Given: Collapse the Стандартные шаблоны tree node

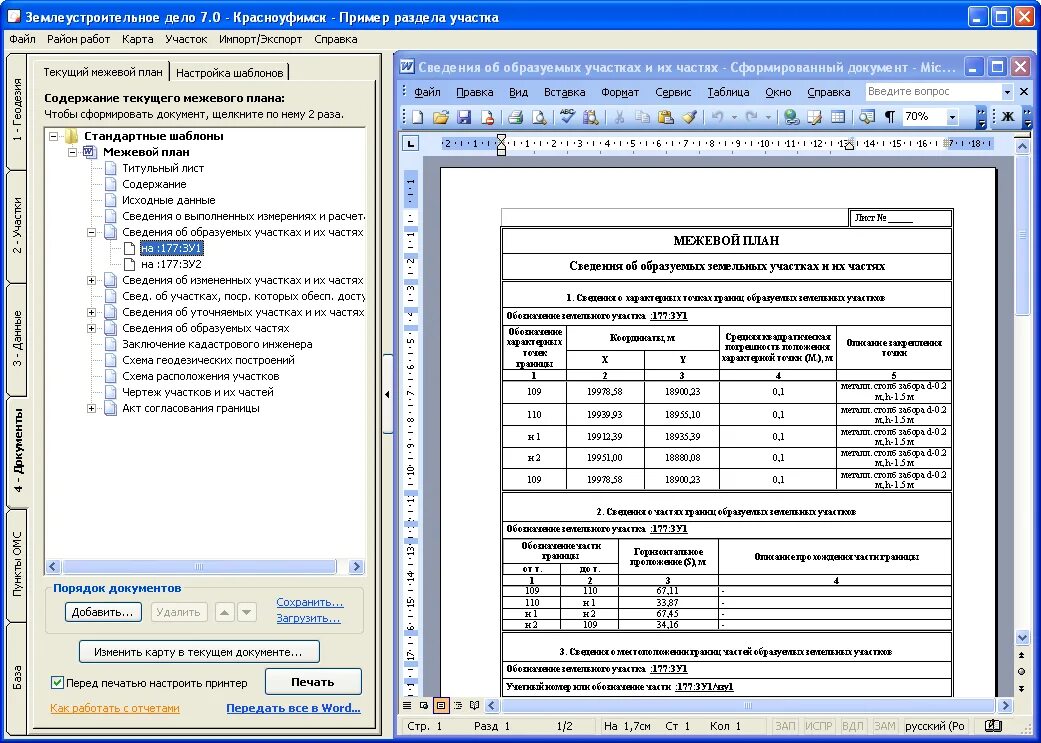Looking at the screenshot, I should pos(53,136).
